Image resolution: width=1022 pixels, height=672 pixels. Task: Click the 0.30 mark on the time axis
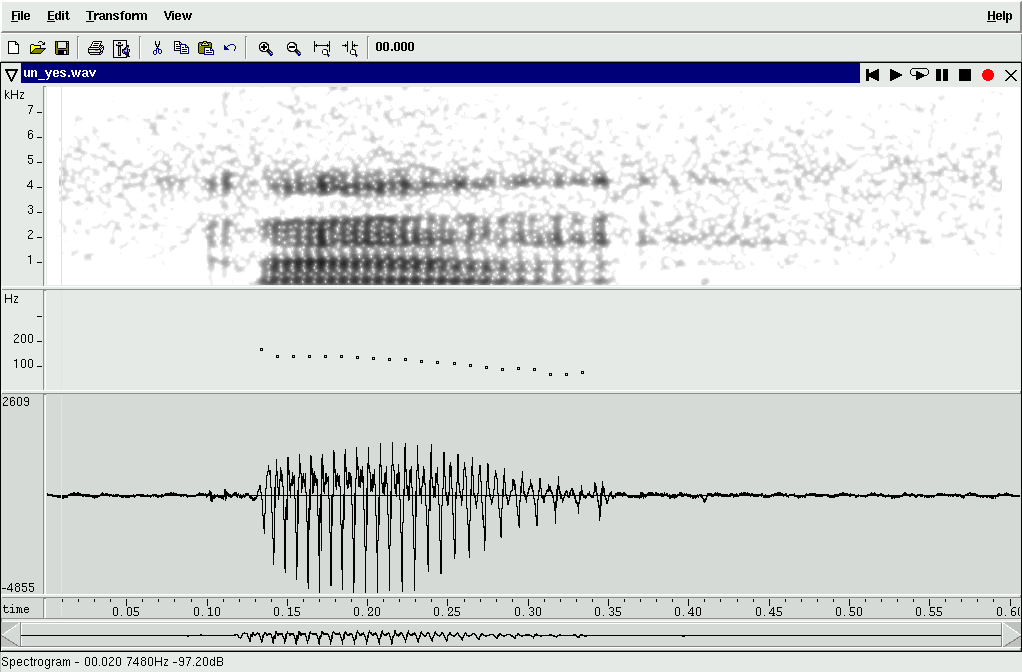click(528, 610)
